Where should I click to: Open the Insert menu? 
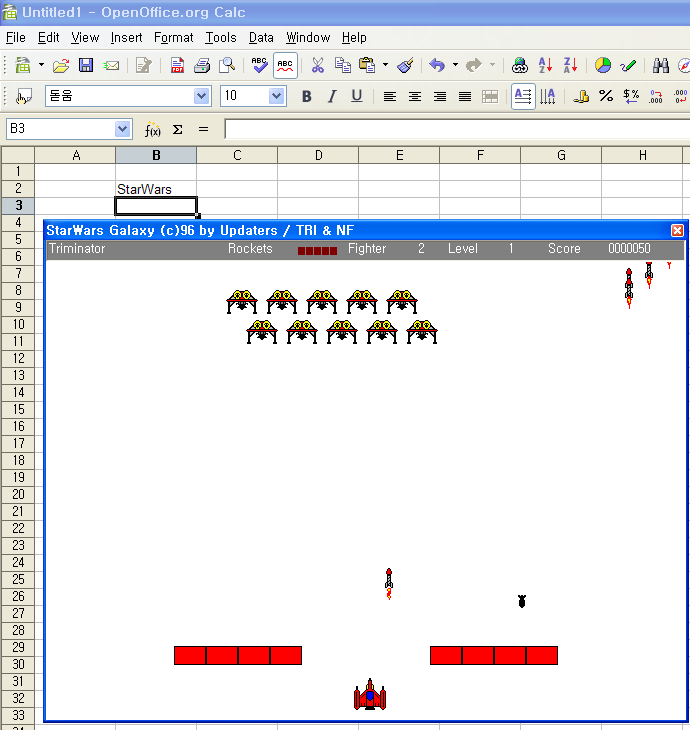[x=126, y=38]
